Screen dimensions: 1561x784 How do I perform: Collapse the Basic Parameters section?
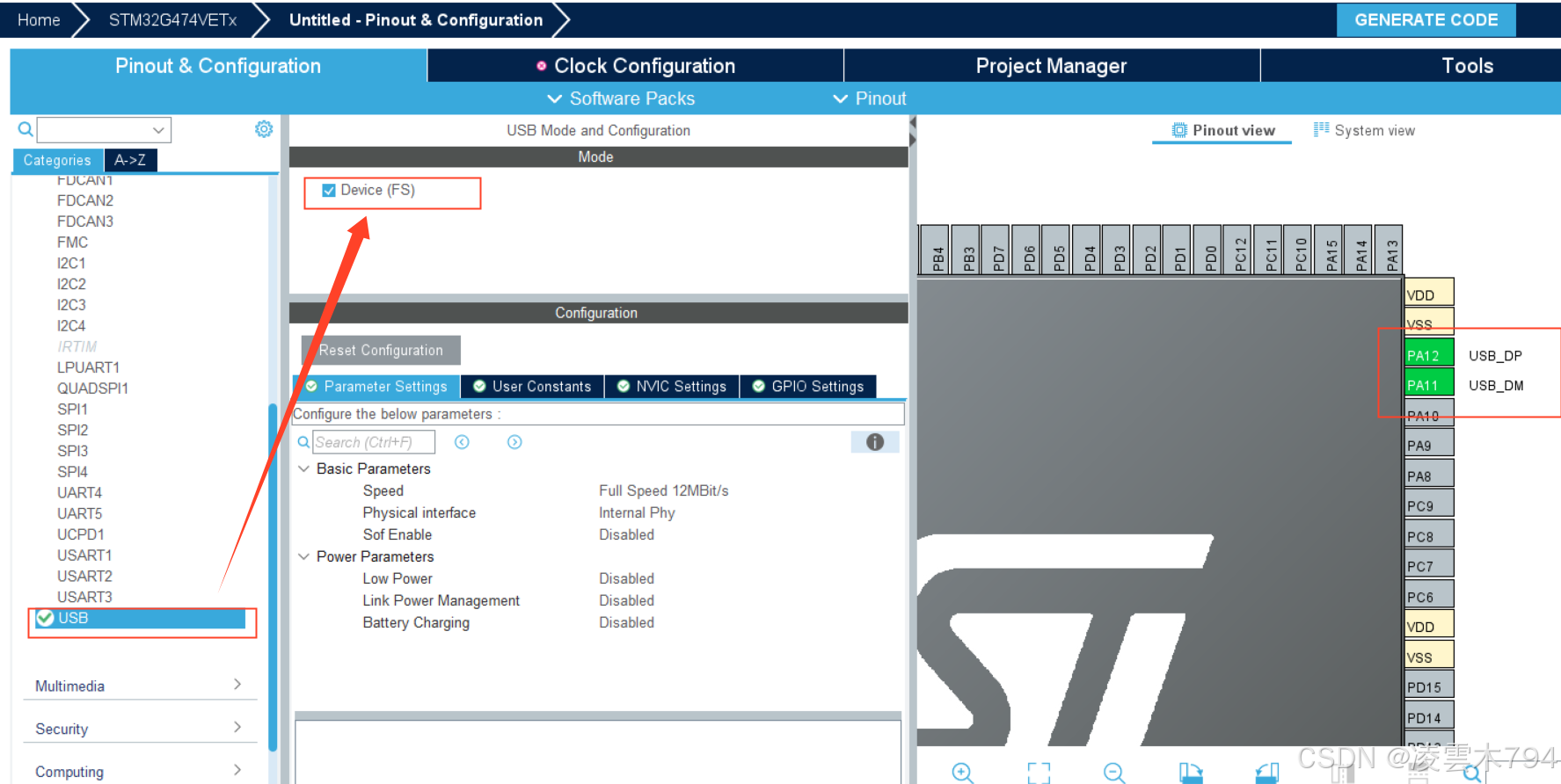304,468
